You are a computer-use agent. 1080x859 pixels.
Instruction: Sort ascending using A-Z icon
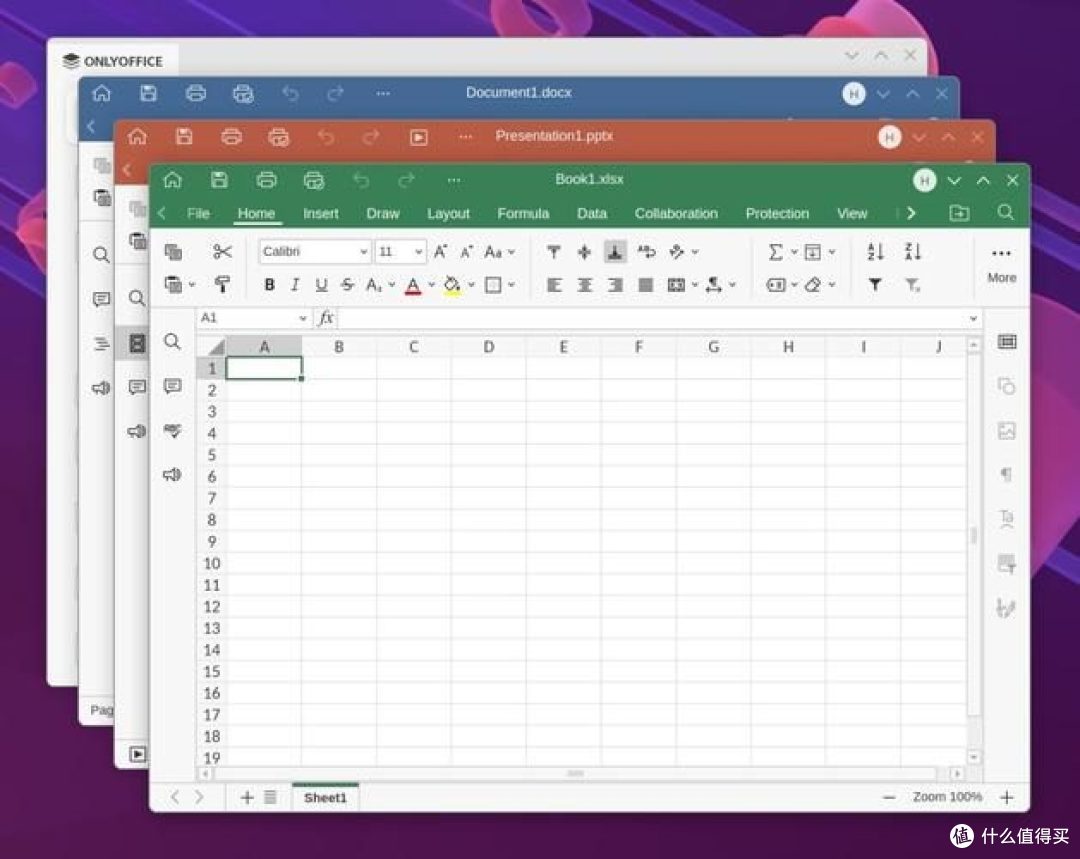click(x=875, y=252)
